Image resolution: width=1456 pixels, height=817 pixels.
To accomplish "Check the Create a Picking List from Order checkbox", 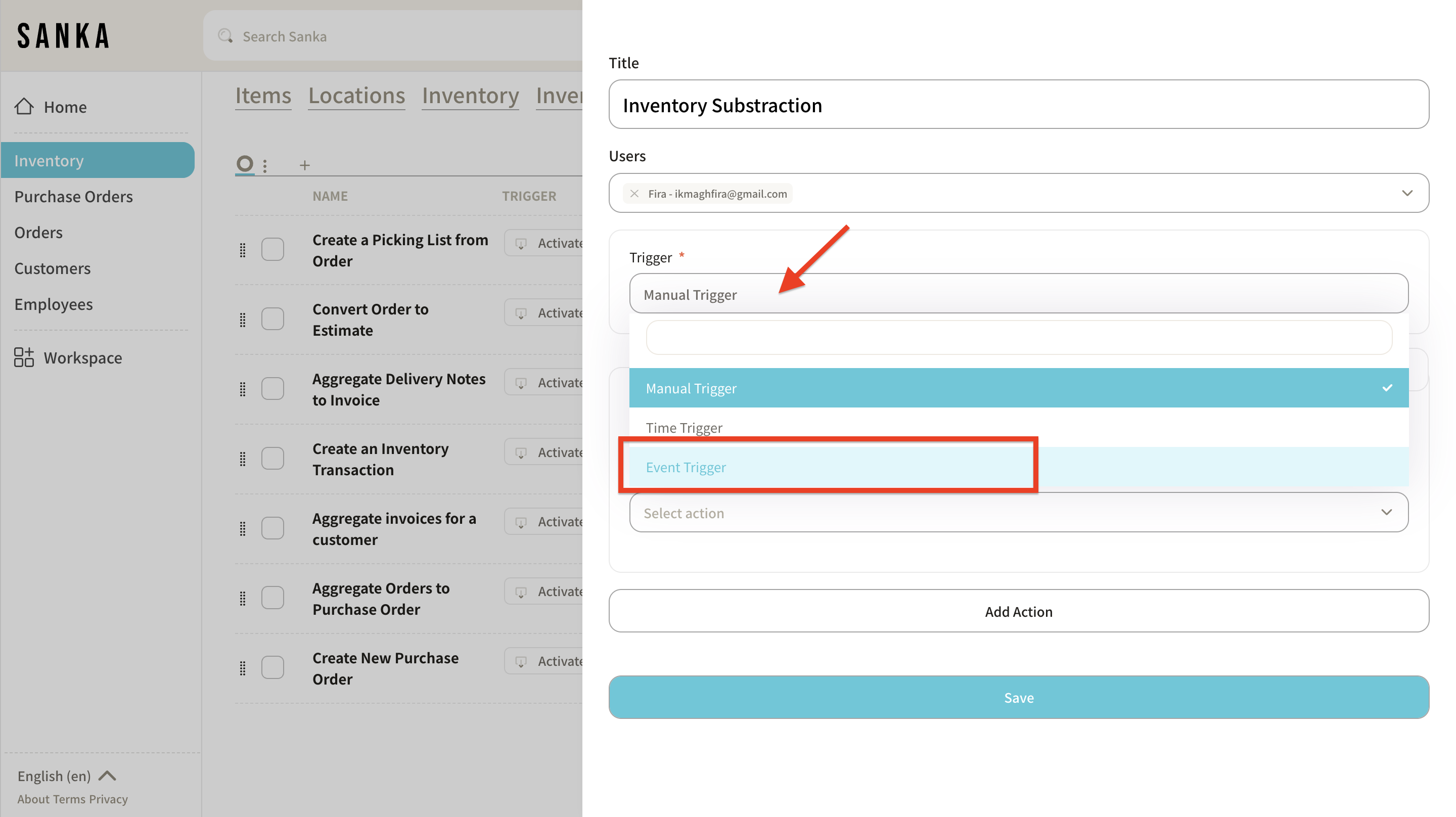I will pos(272,249).
